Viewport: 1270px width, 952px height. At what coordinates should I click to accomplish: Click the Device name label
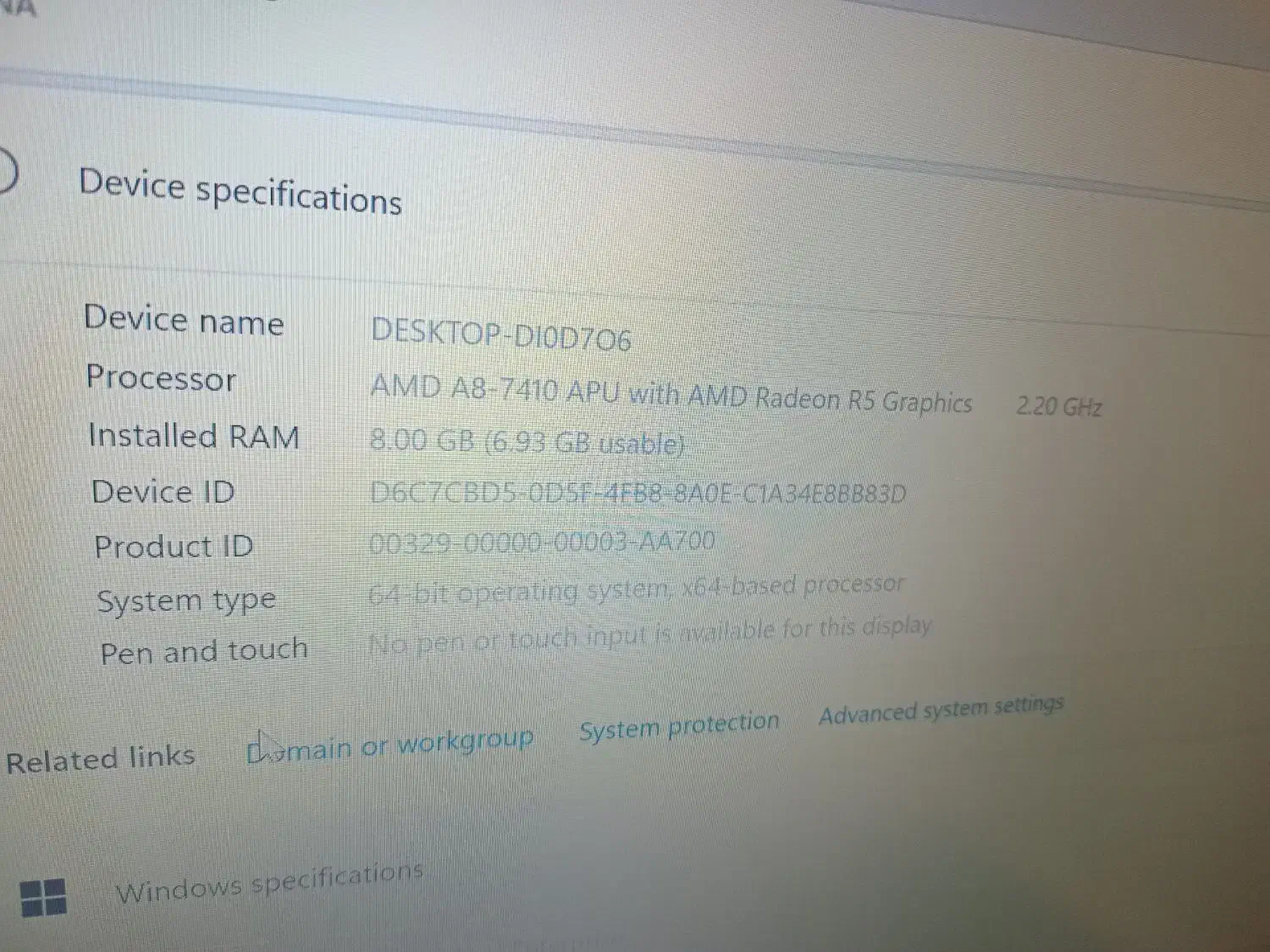tap(184, 320)
